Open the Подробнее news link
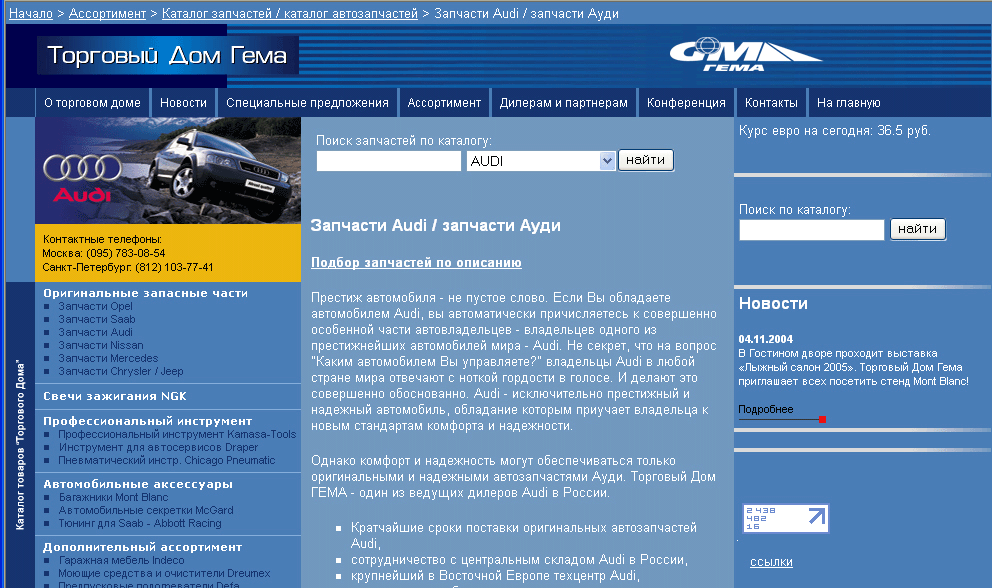The image size is (992, 588). [766, 410]
